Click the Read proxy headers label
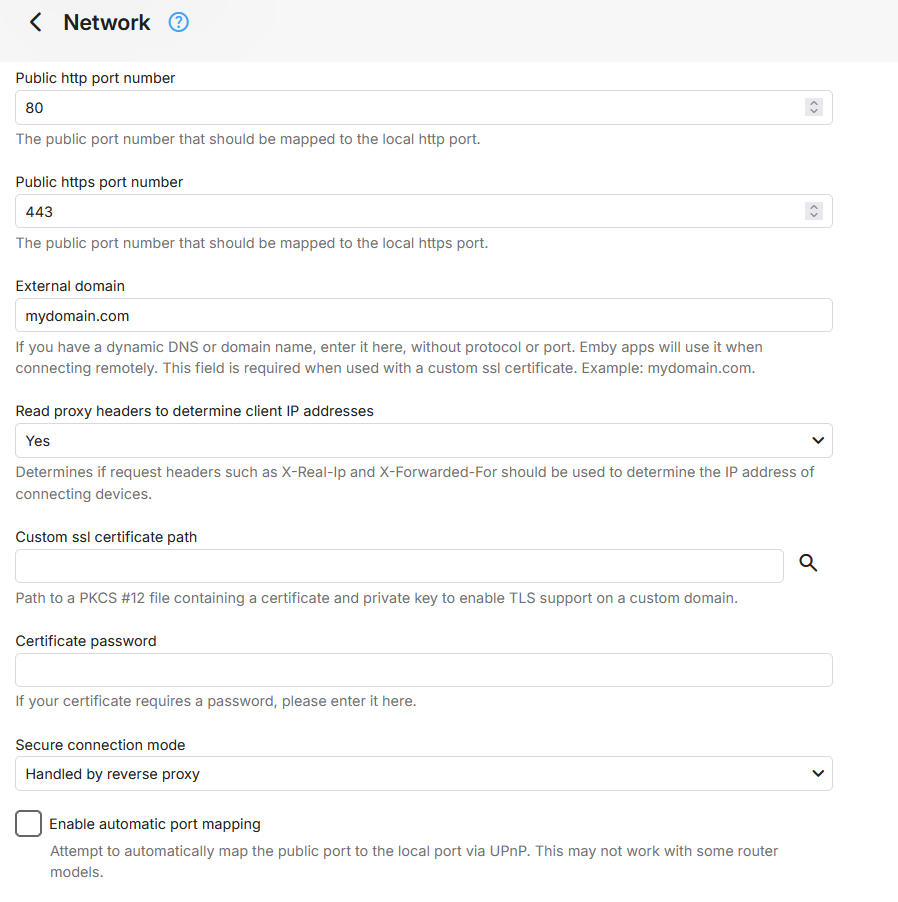Screen dimensions: 898x902 click(194, 411)
